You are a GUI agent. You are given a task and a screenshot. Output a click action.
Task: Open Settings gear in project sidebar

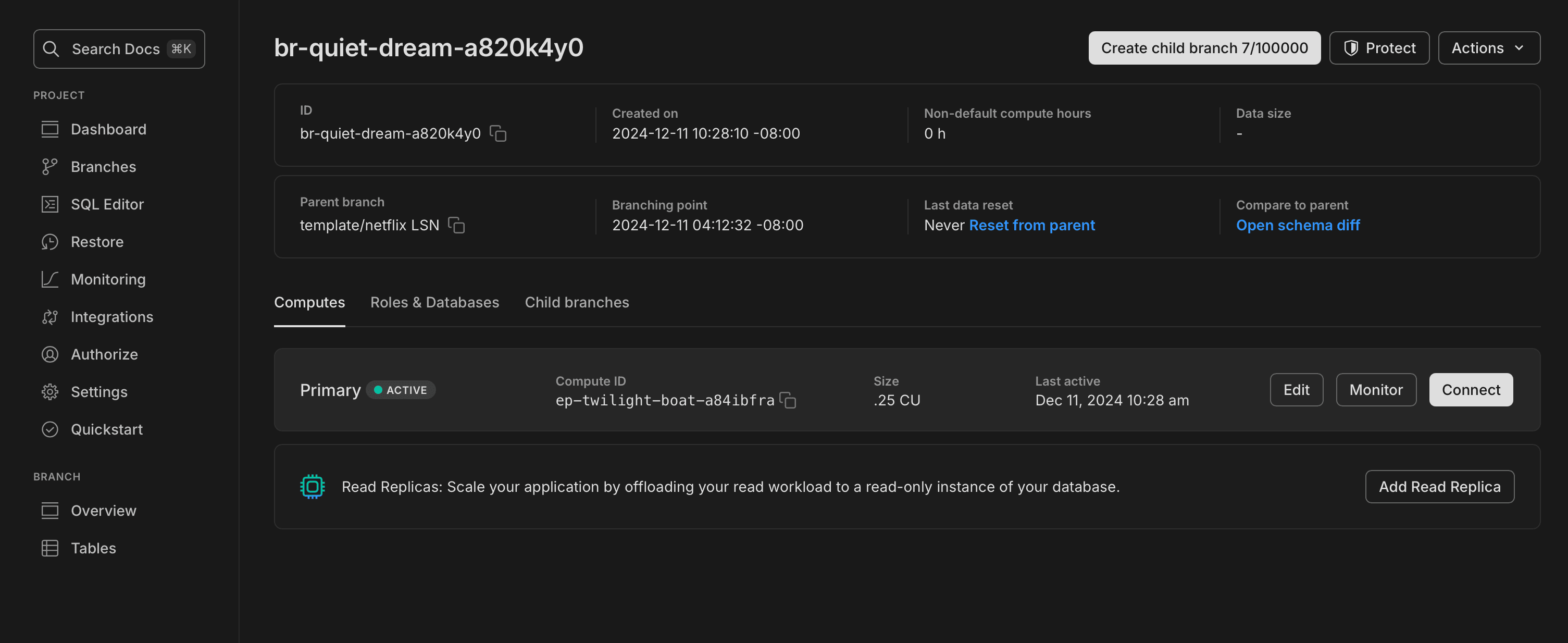tap(49, 392)
